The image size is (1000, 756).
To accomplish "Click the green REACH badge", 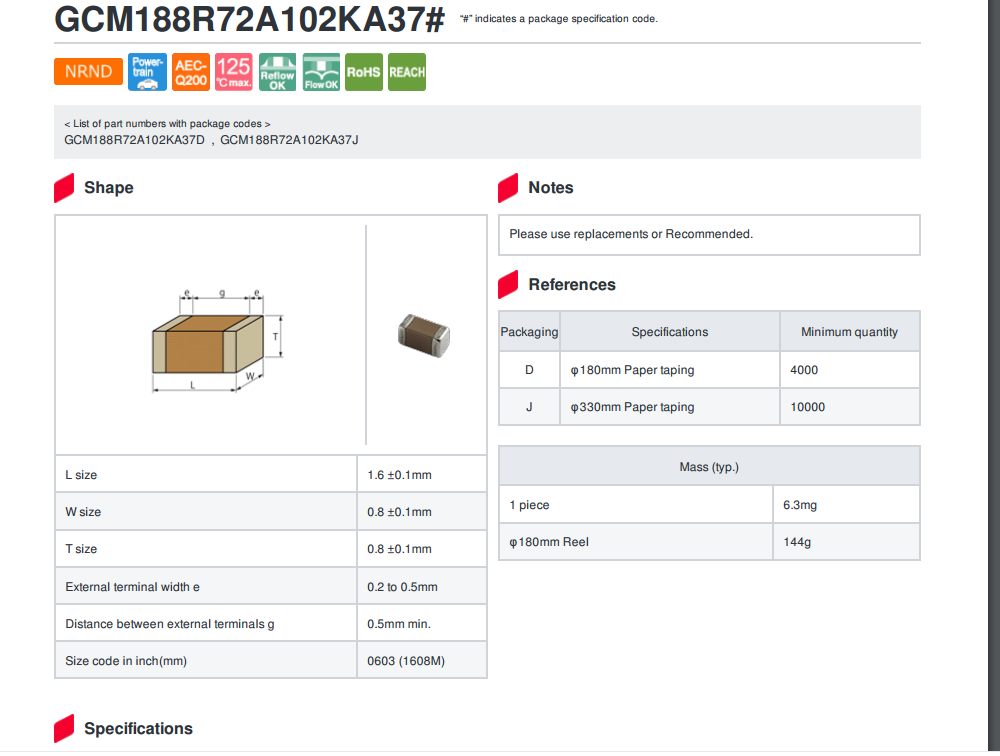I will click(407, 72).
